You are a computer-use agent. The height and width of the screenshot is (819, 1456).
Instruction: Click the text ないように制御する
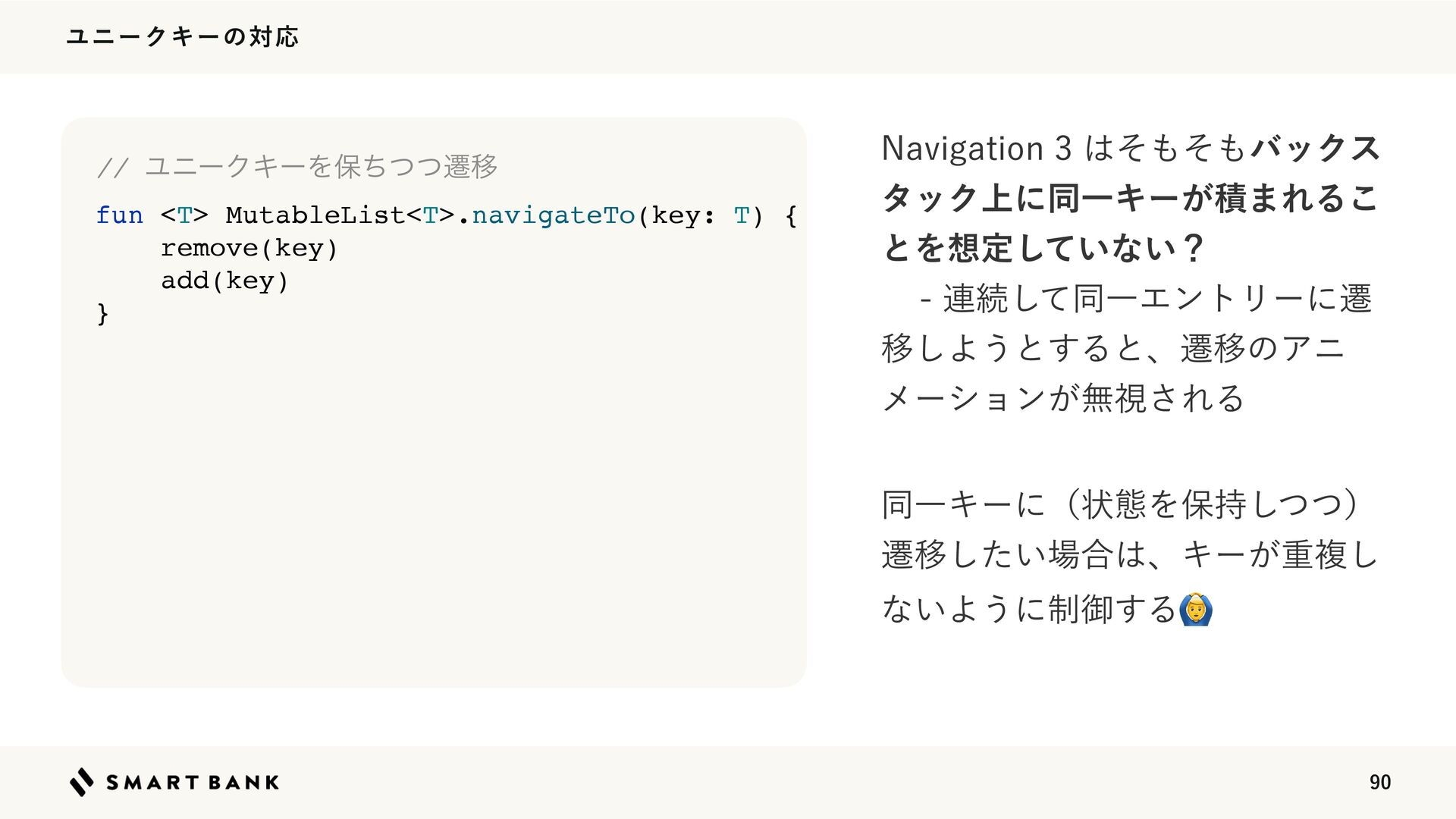[x=1029, y=609]
